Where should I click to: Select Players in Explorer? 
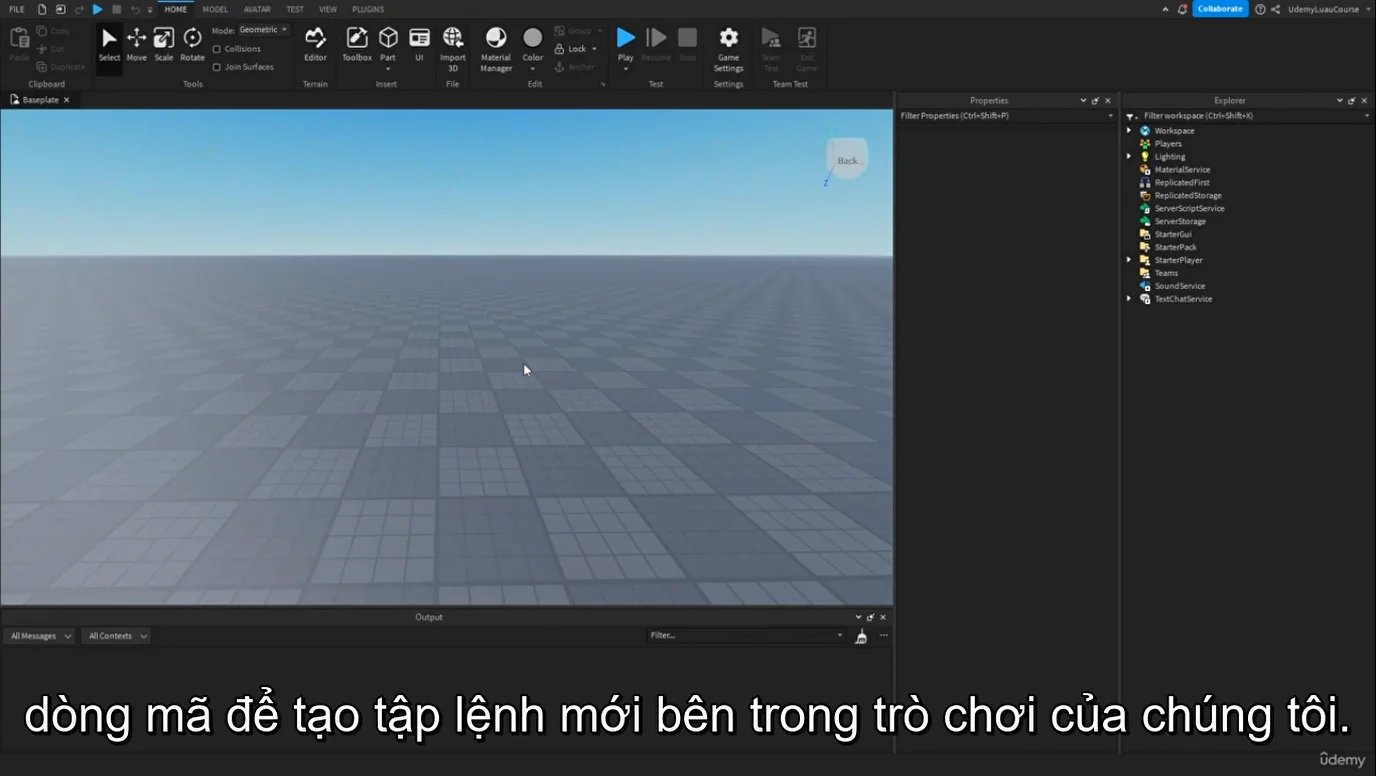[1168, 144]
